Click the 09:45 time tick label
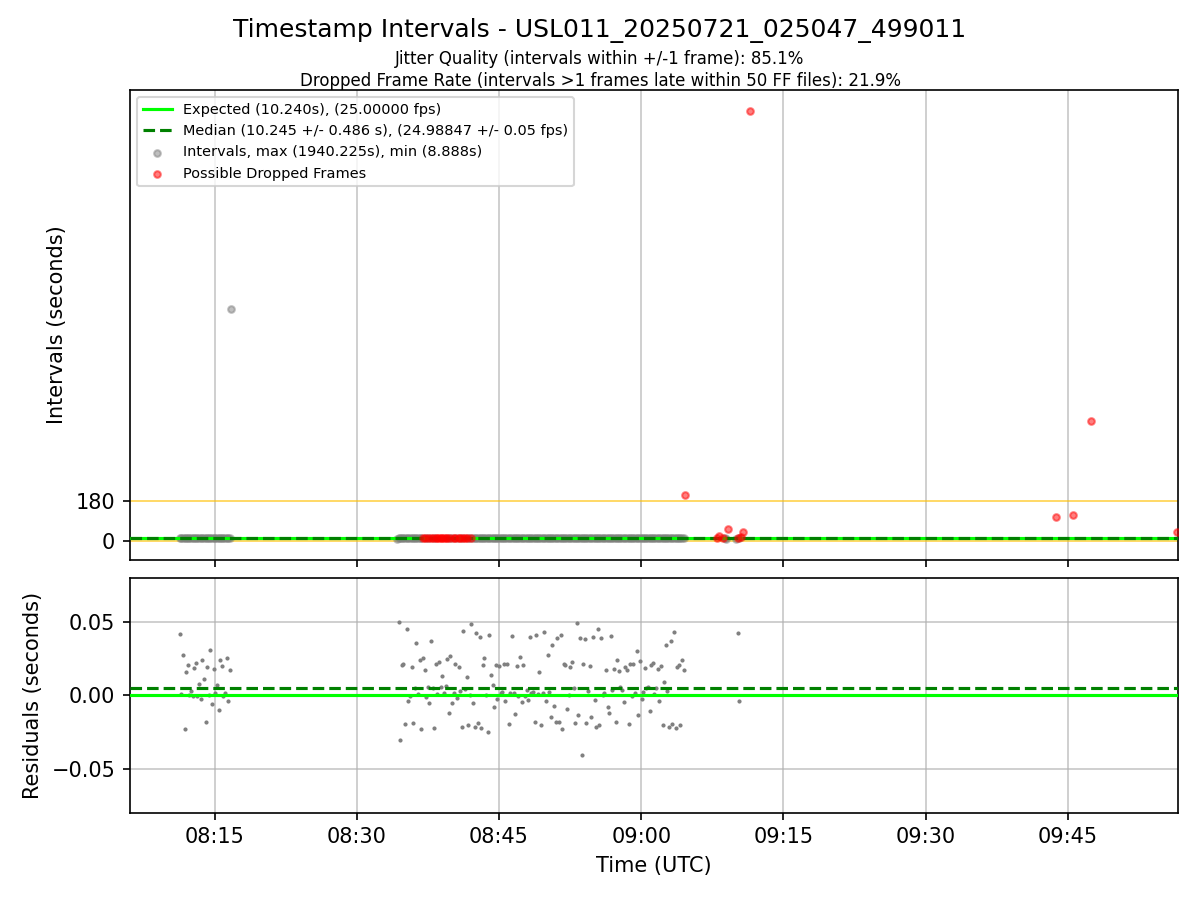The width and height of the screenshot is (1200, 900). tap(1067, 836)
